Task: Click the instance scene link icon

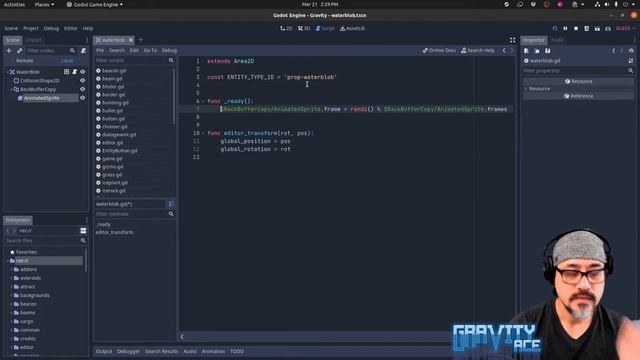Action: (x=20, y=51)
